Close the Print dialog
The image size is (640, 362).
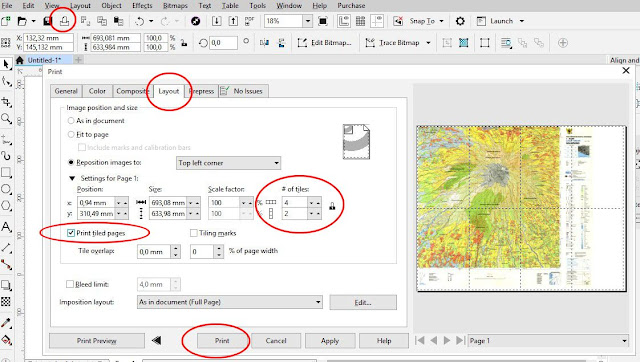coord(626,71)
